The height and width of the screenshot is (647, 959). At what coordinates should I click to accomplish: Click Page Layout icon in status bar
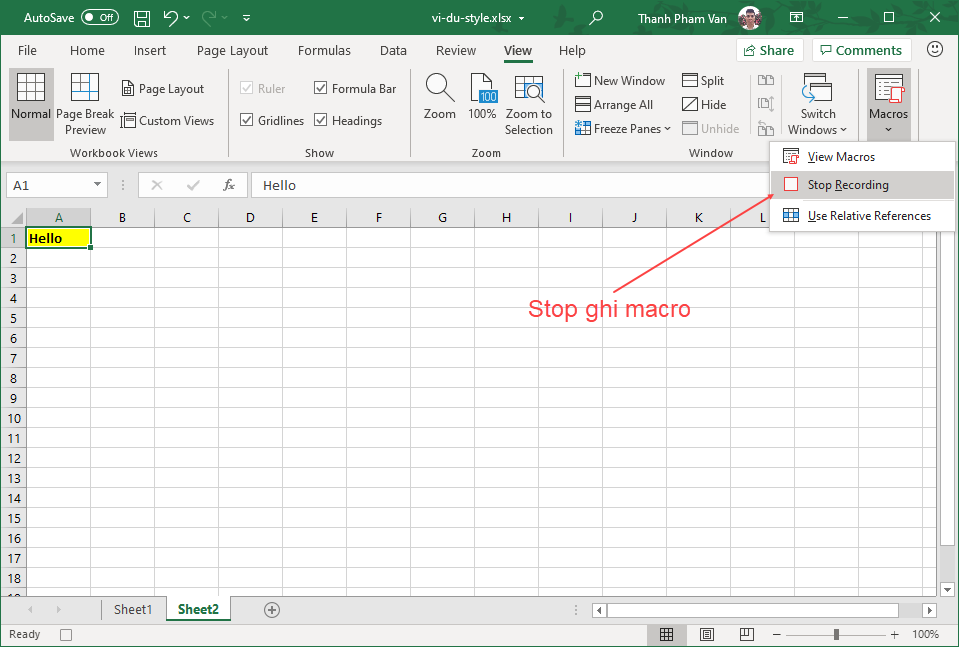[x=706, y=635]
